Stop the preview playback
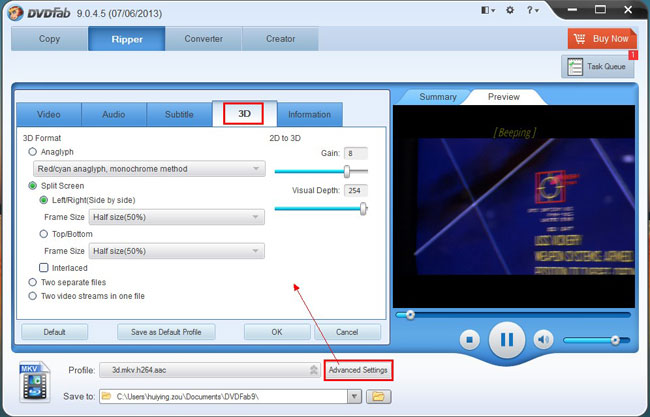650x417 pixels. click(469, 340)
